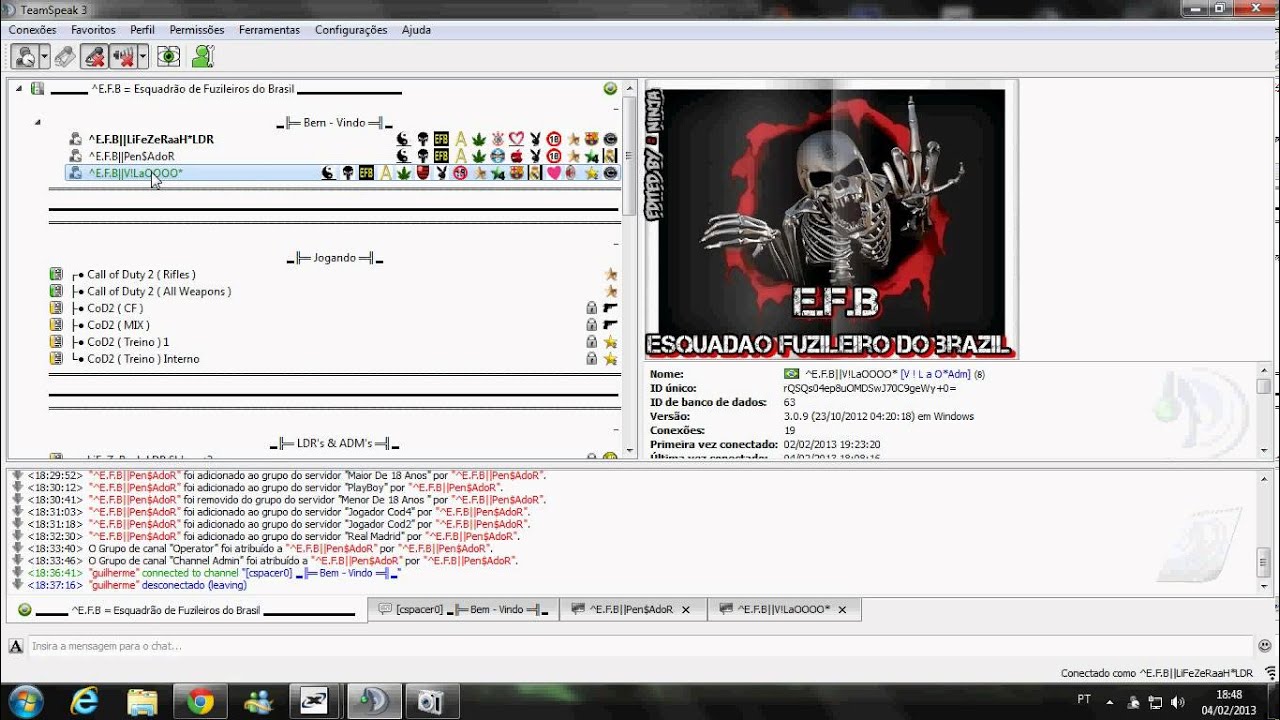This screenshot has height=720, width=1280.
Task: Click the padlock icon on CoD2 ( CF )
Action: 591,309
